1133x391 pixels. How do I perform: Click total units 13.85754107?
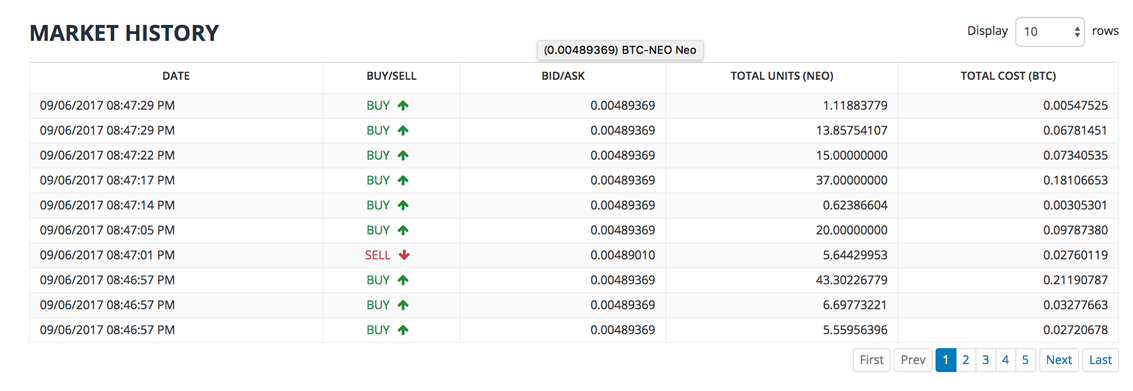pyautogui.click(x=852, y=131)
